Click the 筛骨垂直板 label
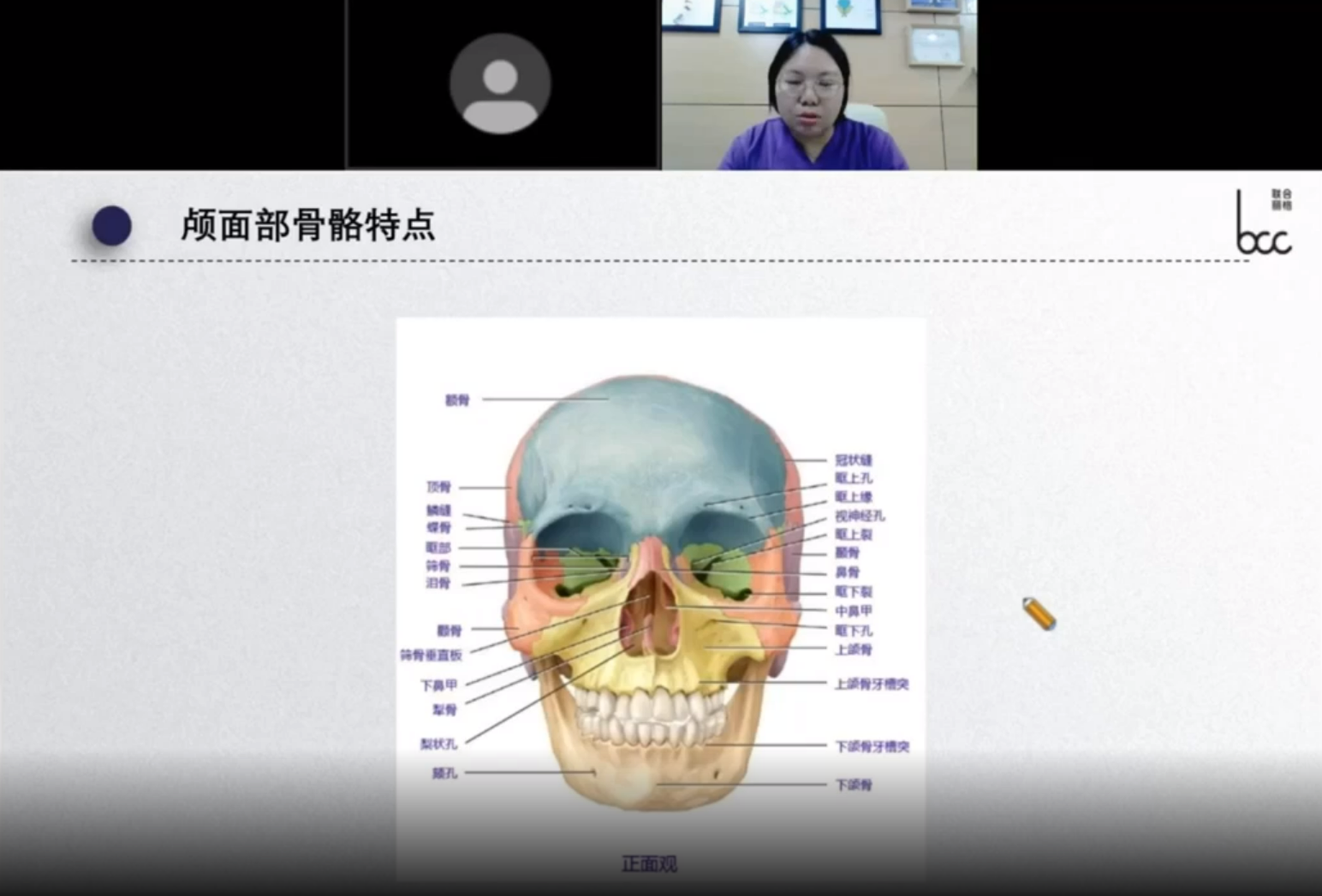1322x896 pixels. (x=431, y=655)
